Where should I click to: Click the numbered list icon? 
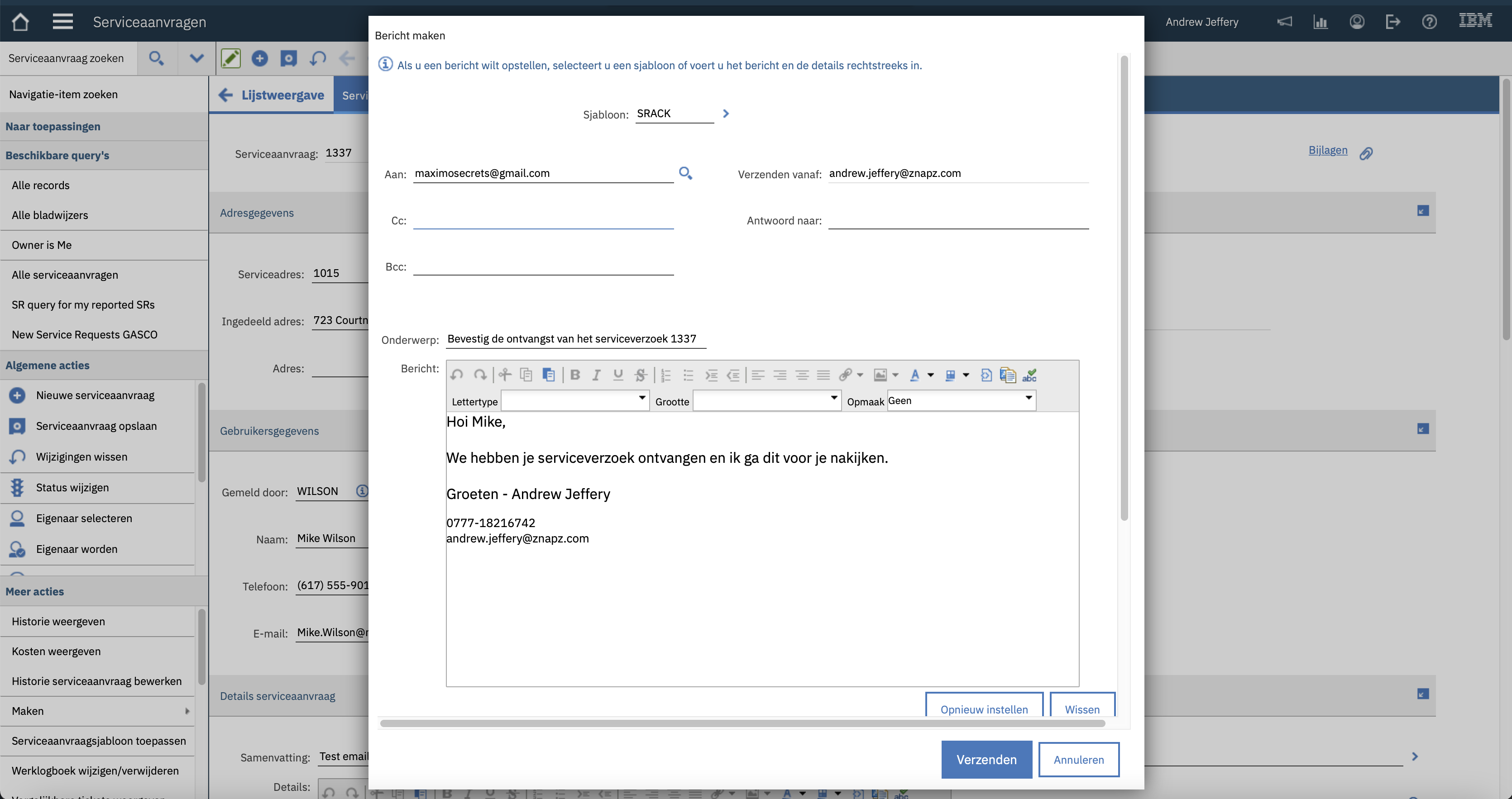click(665, 376)
